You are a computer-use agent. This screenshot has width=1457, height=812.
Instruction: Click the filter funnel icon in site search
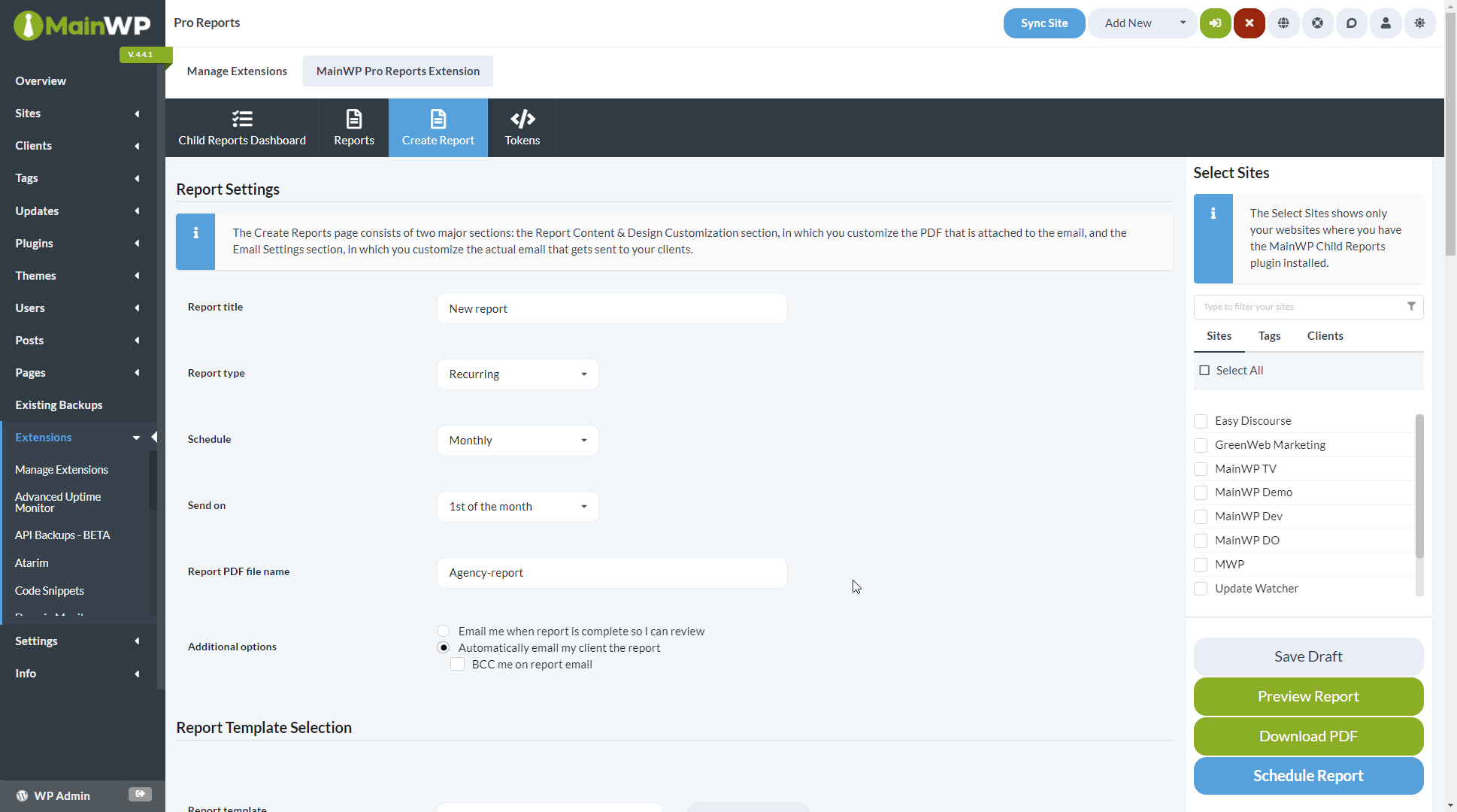[1411, 307]
